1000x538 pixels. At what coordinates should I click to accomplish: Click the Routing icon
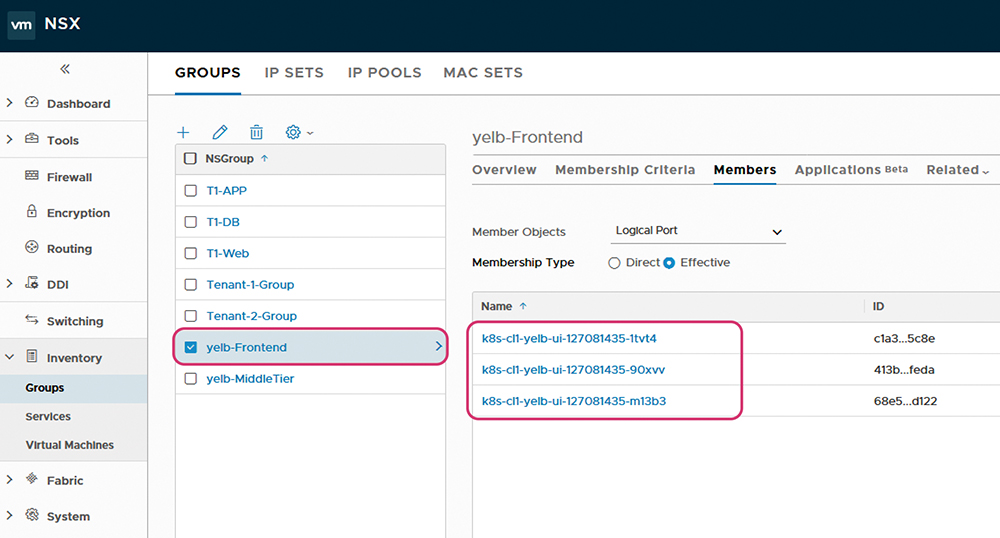[32, 247]
